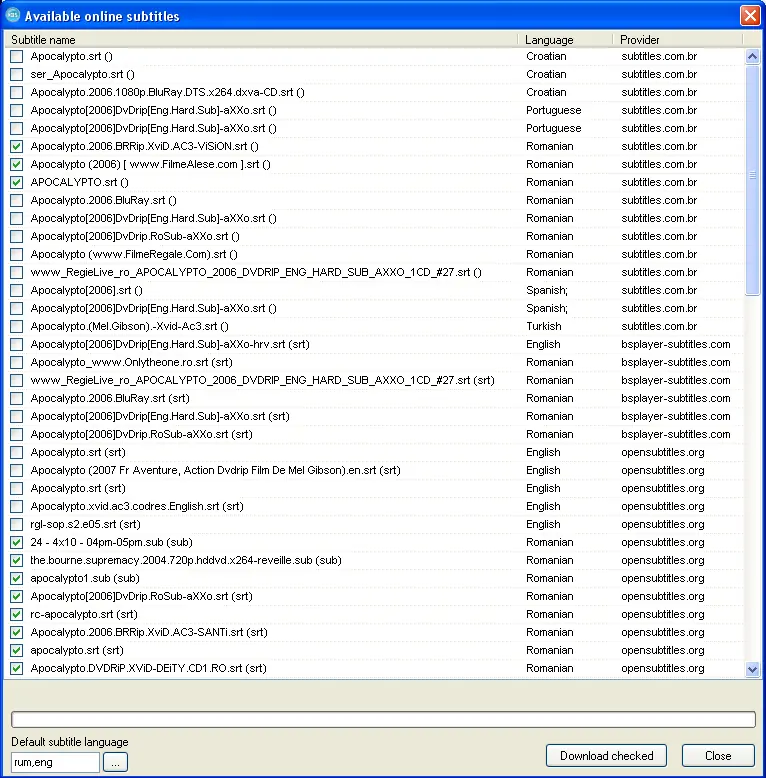Check the ser_Apocalypto.srt () checkbox
766x778 pixels.
16,74
